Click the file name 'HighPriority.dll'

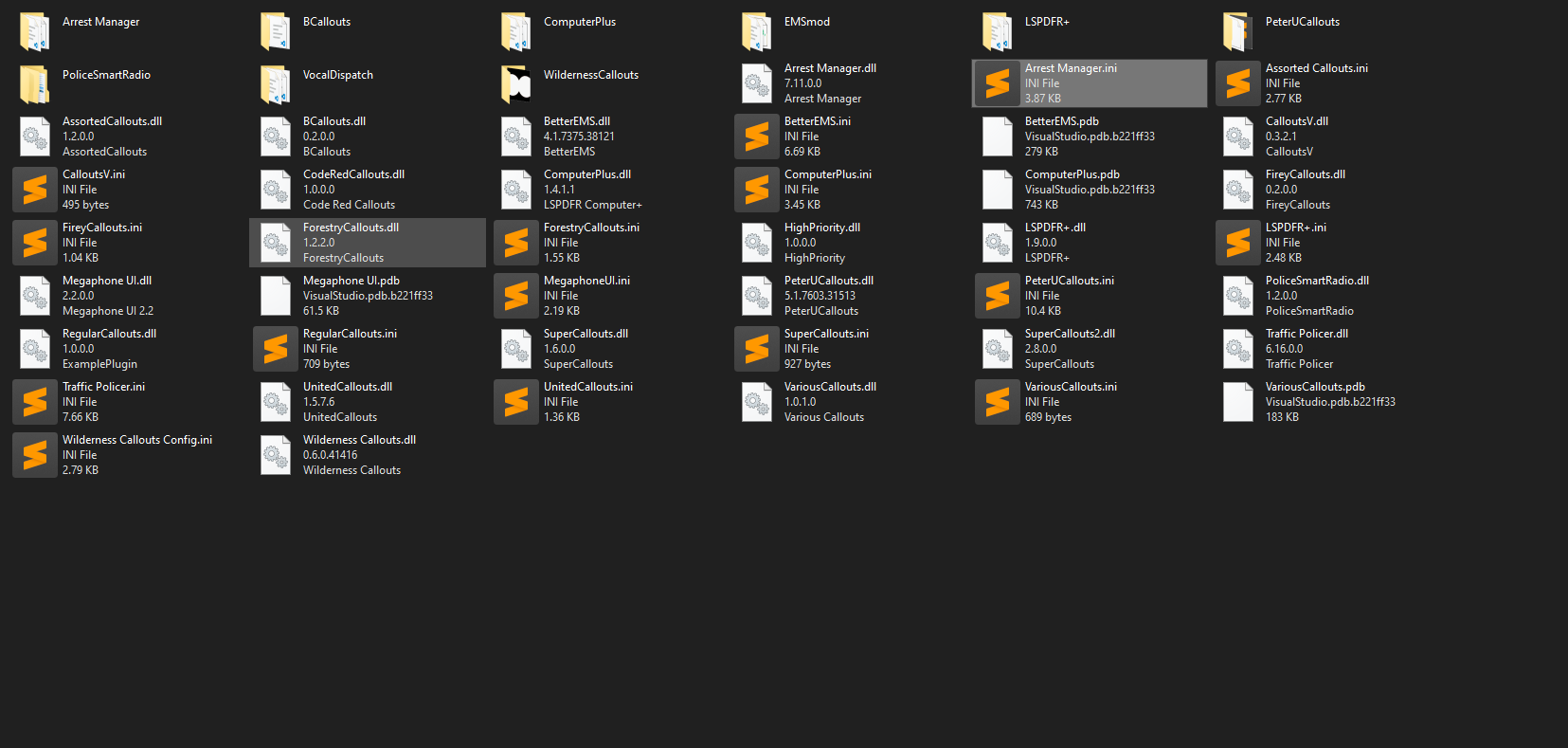(x=822, y=228)
